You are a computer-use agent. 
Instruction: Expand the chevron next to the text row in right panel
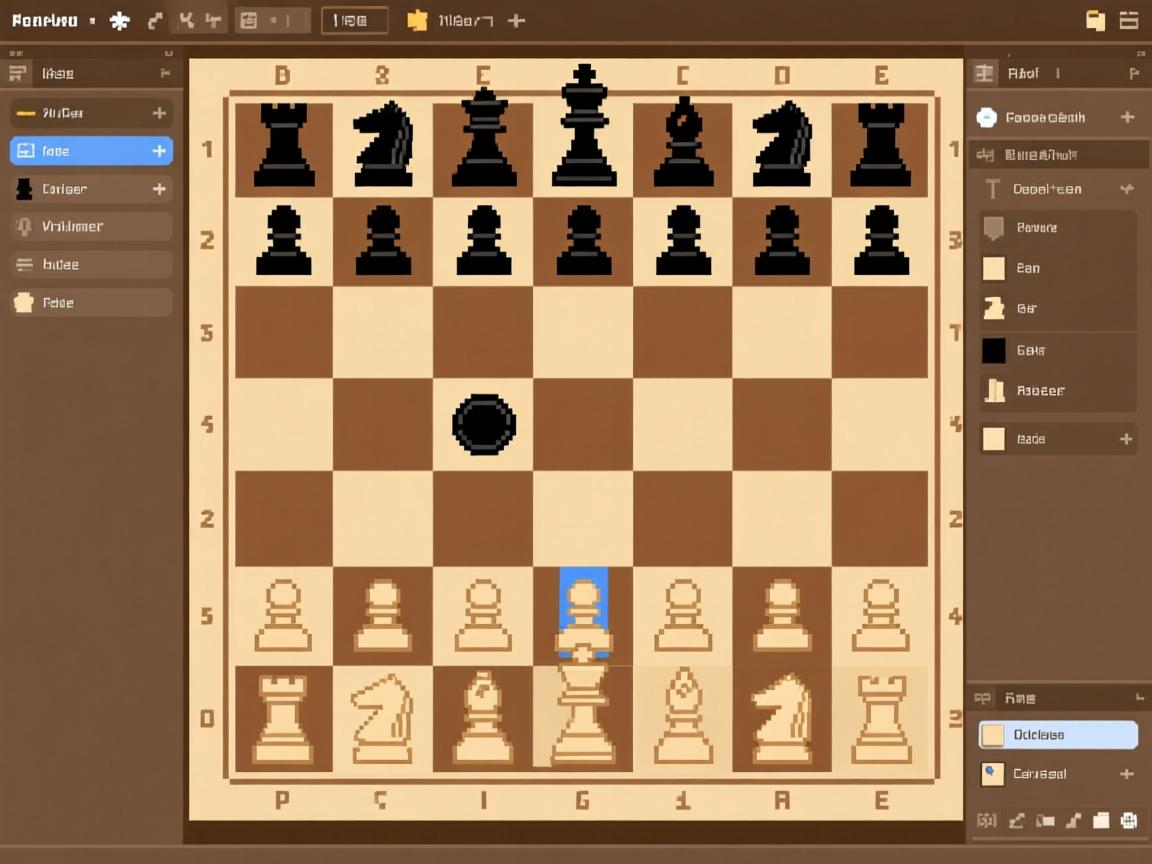(x=1128, y=188)
